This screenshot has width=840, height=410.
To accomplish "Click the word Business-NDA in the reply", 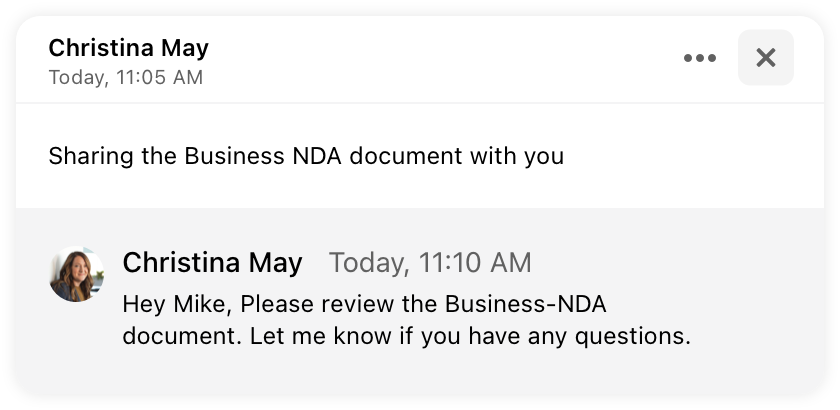I will pos(526,304).
